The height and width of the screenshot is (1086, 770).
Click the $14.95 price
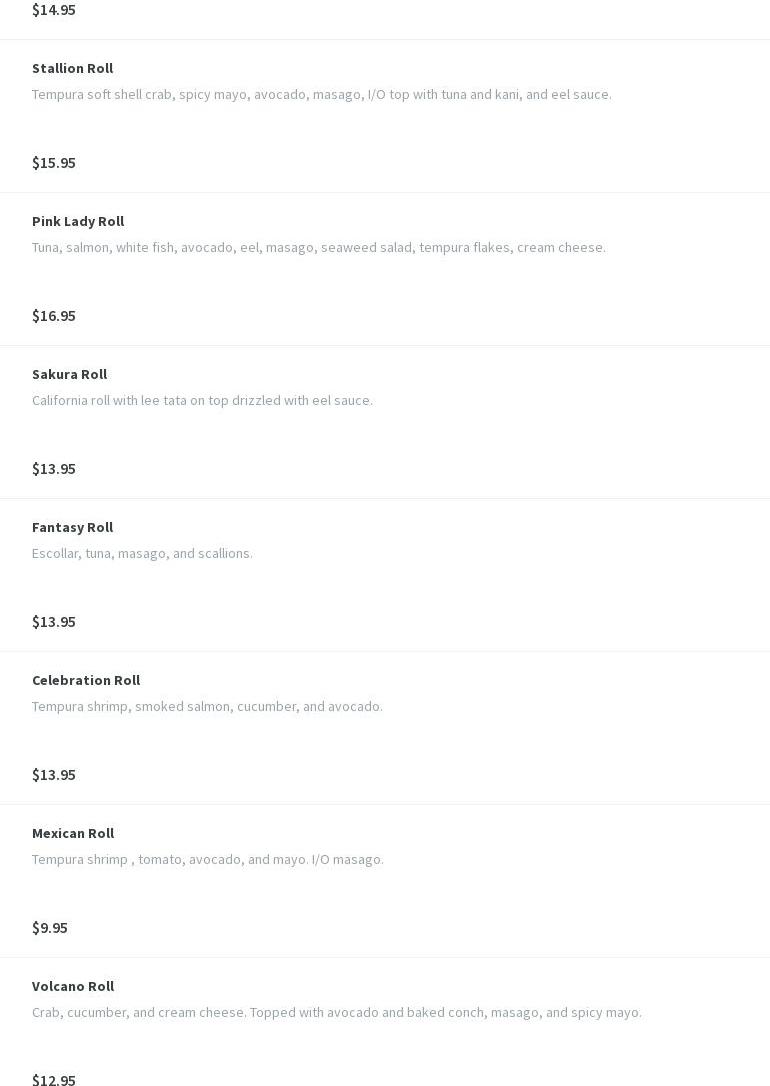pyautogui.click(x=54, y=10)
